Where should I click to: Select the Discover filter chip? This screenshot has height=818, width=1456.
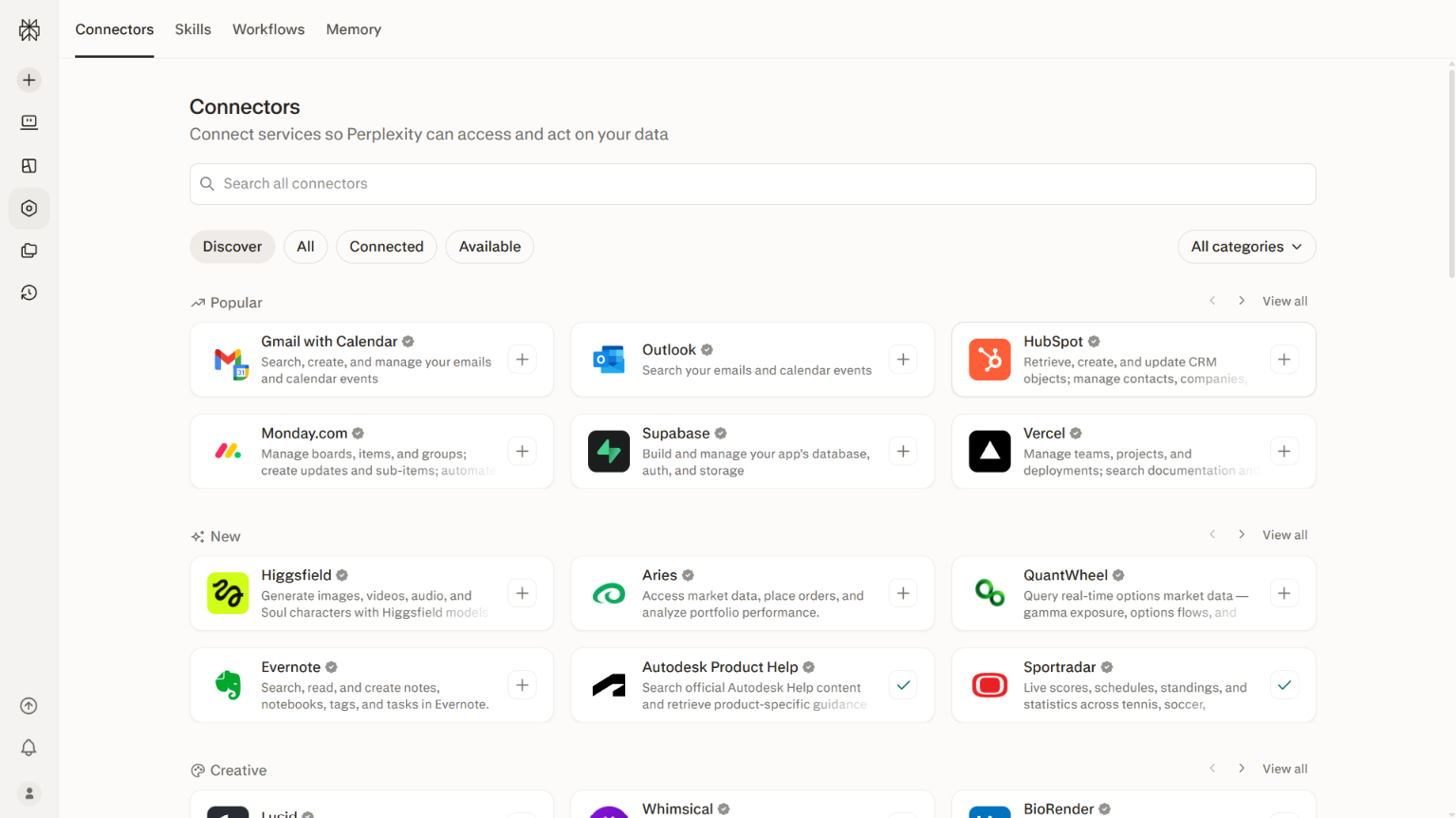pyautogui.click(x=232, y=247)
